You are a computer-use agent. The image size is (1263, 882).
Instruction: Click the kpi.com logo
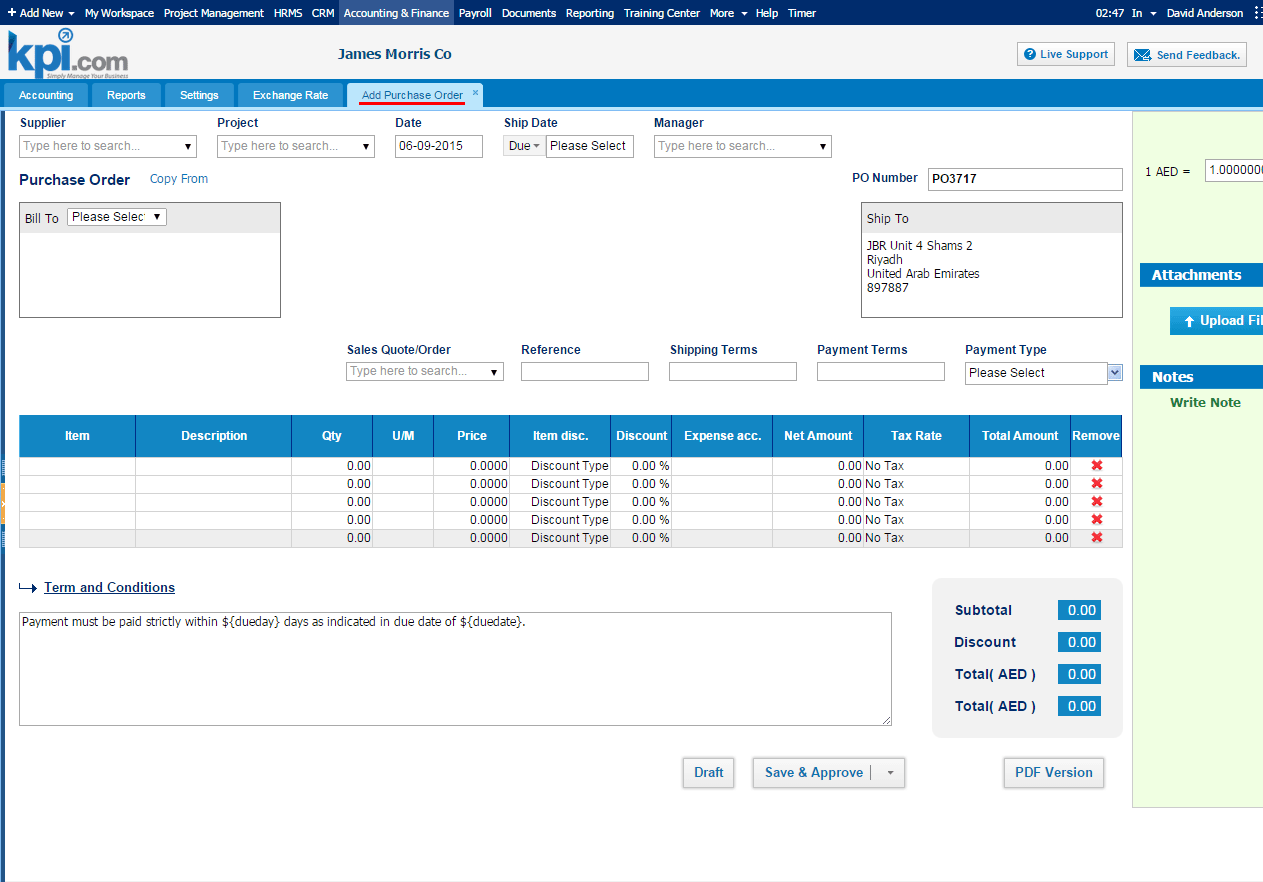[68, 54]
